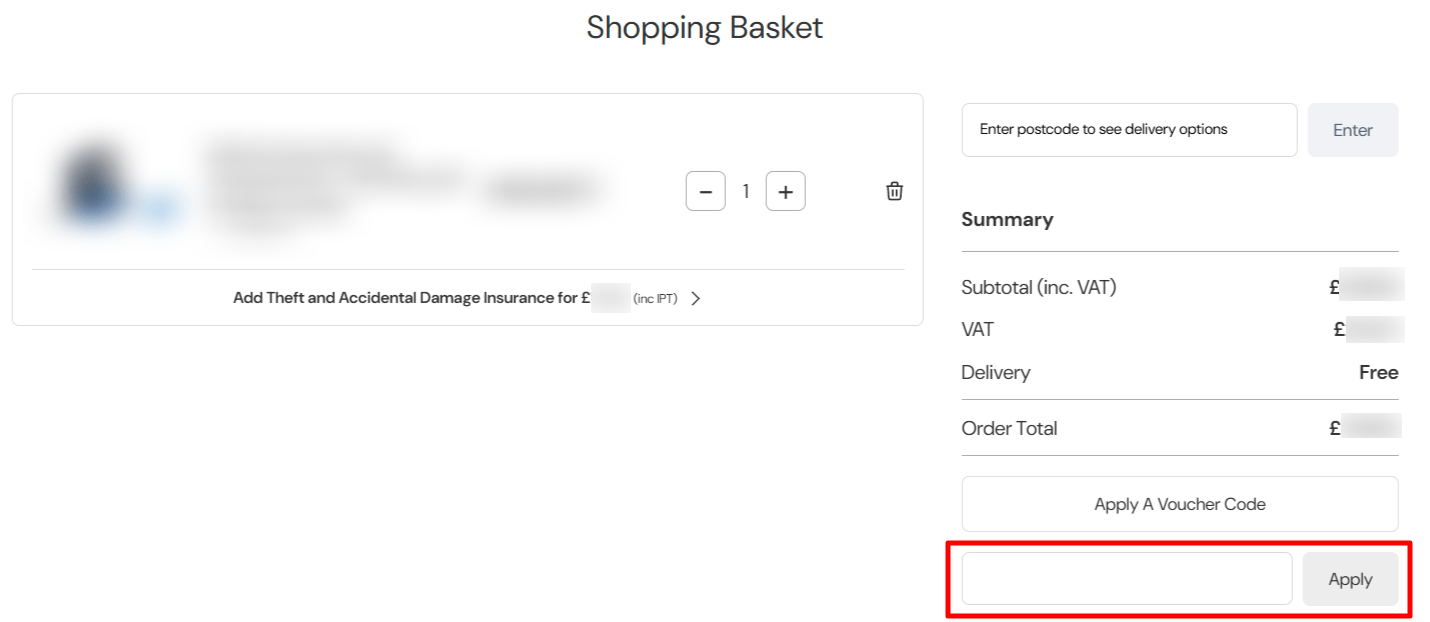The image size is (1430, 622).
Task: Select the Subtotal (inc. VAT) label
Action: click(1038, 287)
